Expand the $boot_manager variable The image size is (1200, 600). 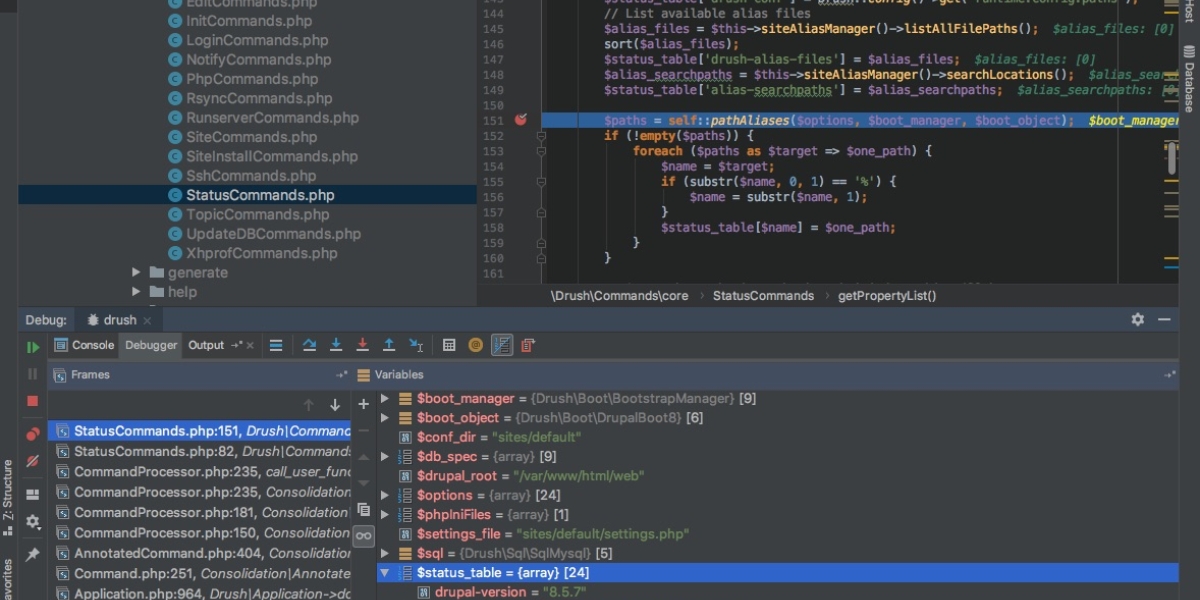(x=383, y=398)
